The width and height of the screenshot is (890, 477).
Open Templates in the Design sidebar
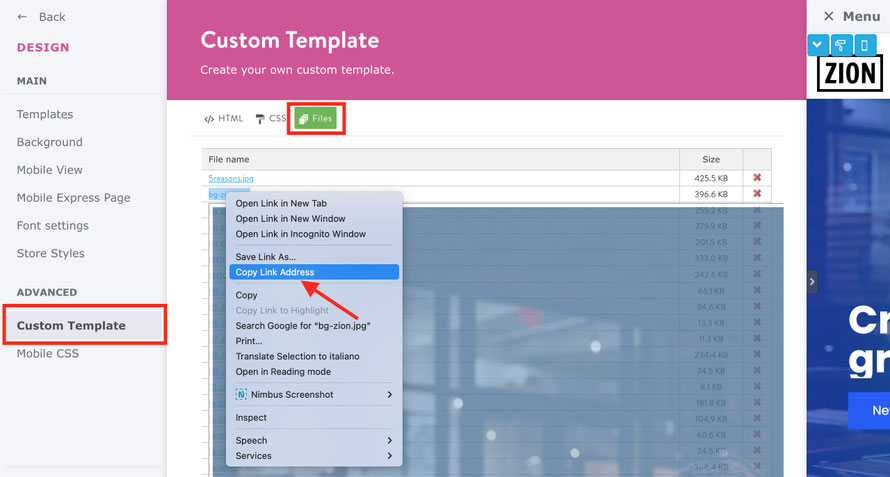pos(45,114)
